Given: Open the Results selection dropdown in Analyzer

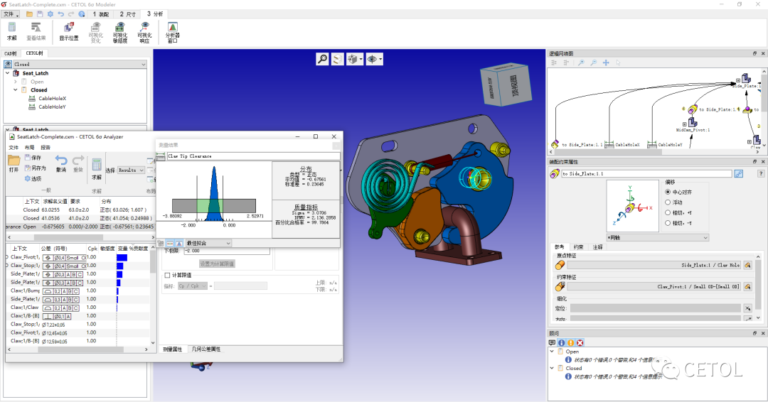Looking at the screenshot, I should [x=131, y=170].
